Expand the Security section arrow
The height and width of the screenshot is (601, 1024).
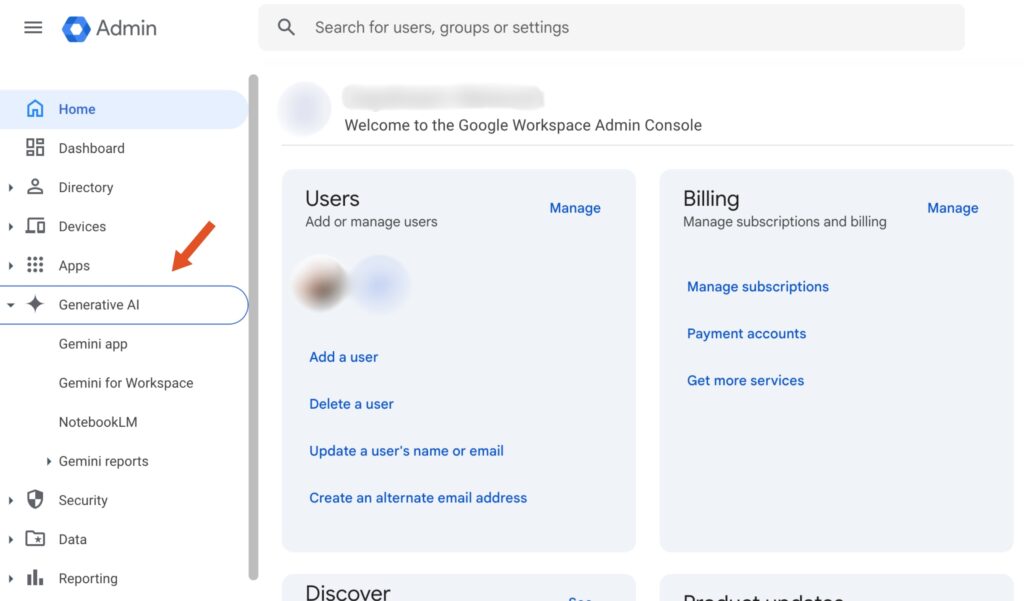coord(10,500)
